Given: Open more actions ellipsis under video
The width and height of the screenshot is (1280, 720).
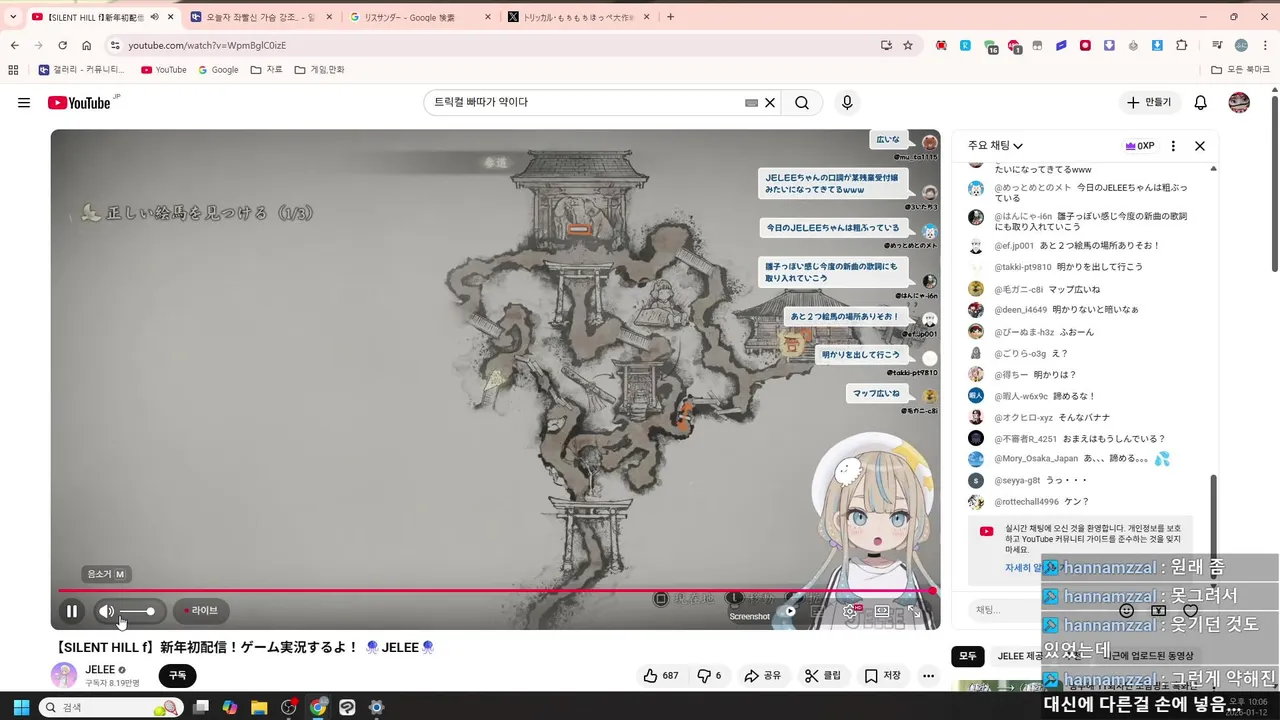Looking at the screenshot, I should tap(929, 676).
